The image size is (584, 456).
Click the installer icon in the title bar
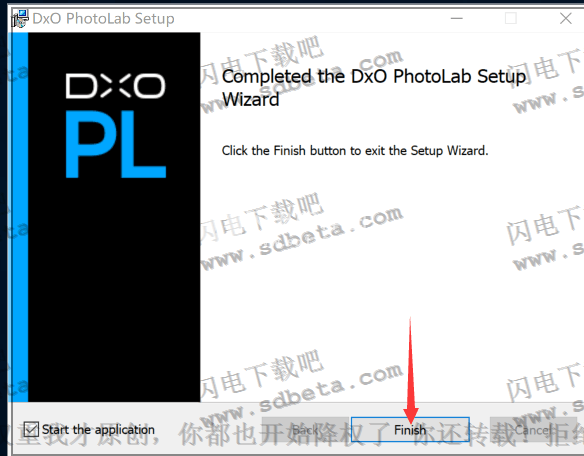click(19, 19)
